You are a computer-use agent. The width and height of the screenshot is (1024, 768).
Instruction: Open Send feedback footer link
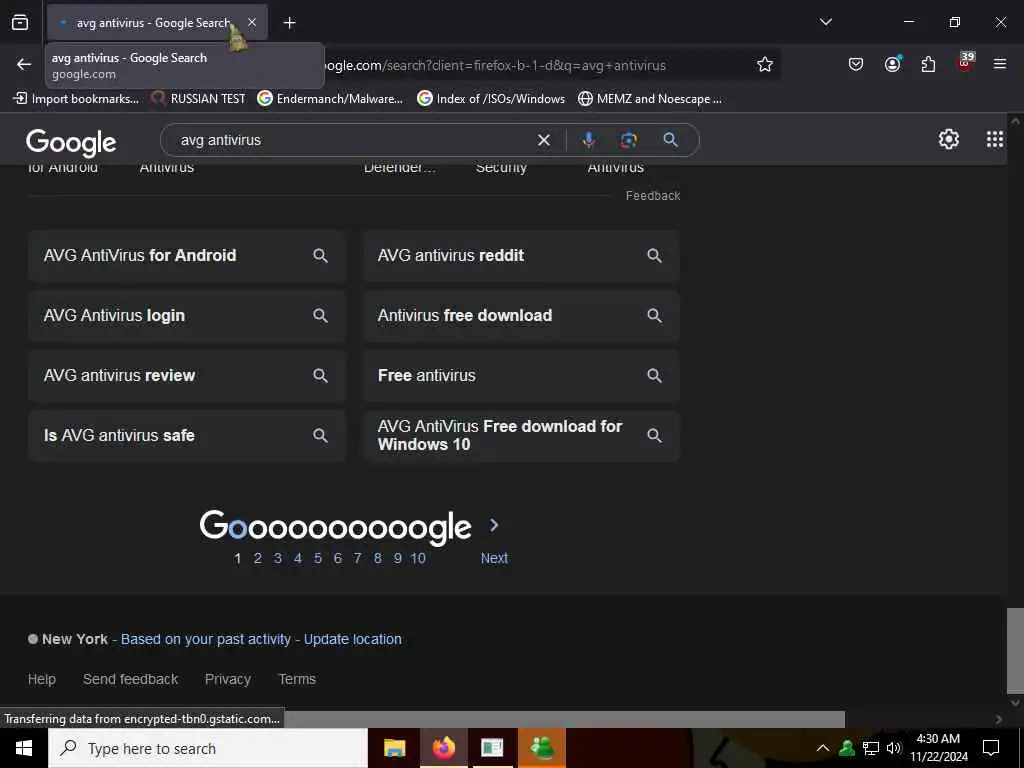pos(131,679)
